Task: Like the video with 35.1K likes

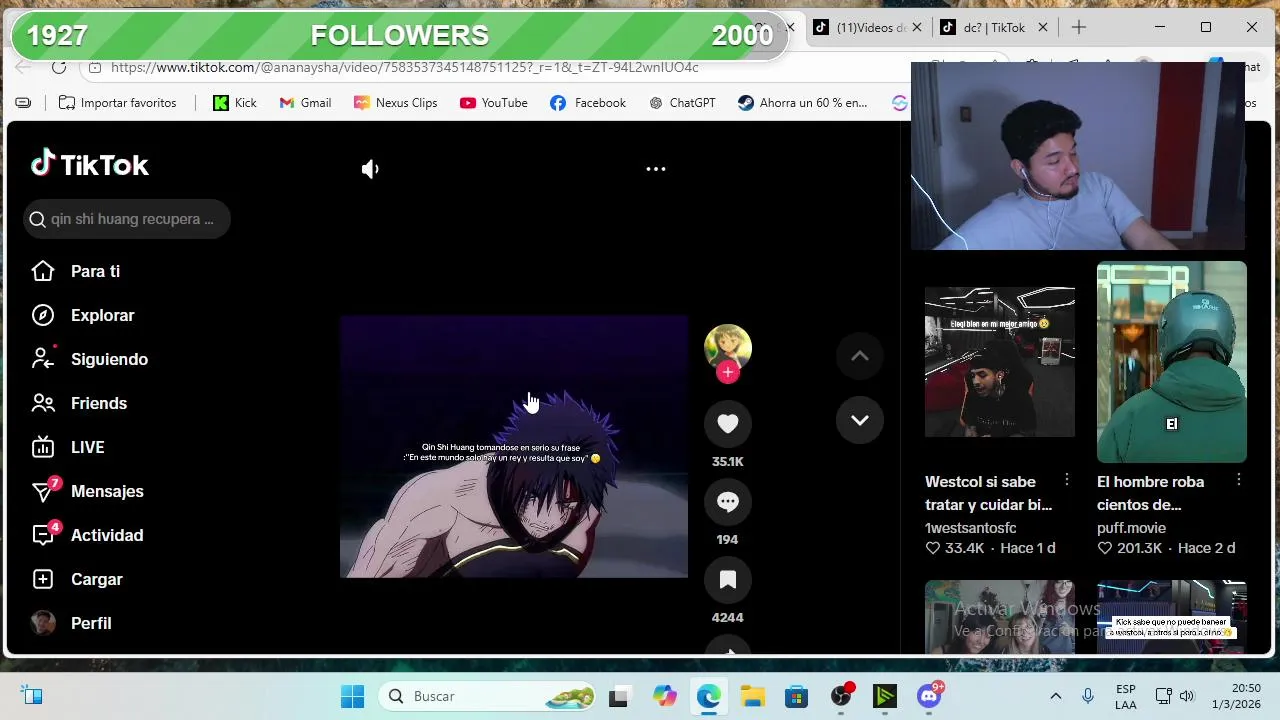Action: pyautogui.click(x=728, y=424)
